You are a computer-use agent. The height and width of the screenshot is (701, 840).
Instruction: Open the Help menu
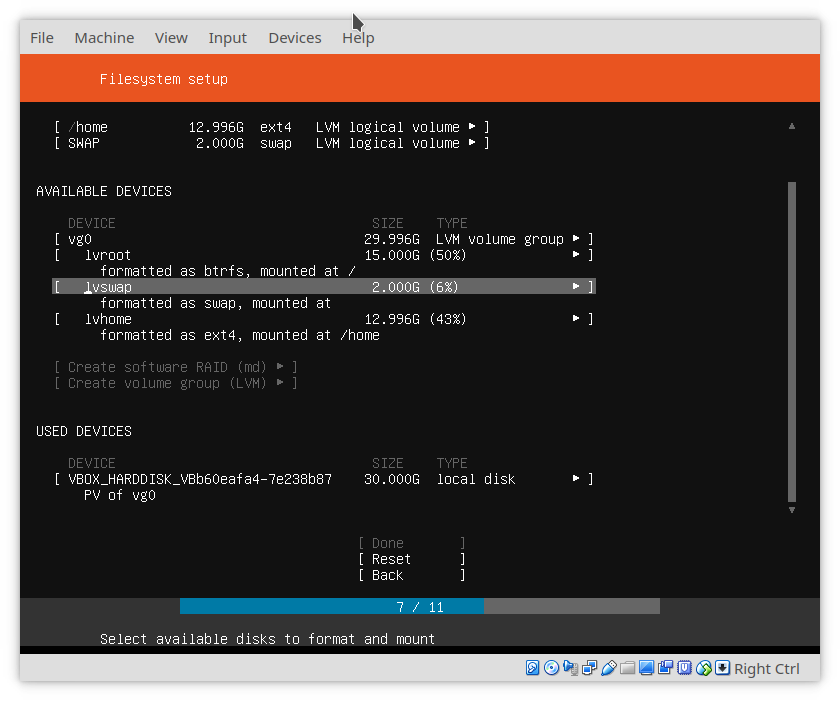[358, 38]
